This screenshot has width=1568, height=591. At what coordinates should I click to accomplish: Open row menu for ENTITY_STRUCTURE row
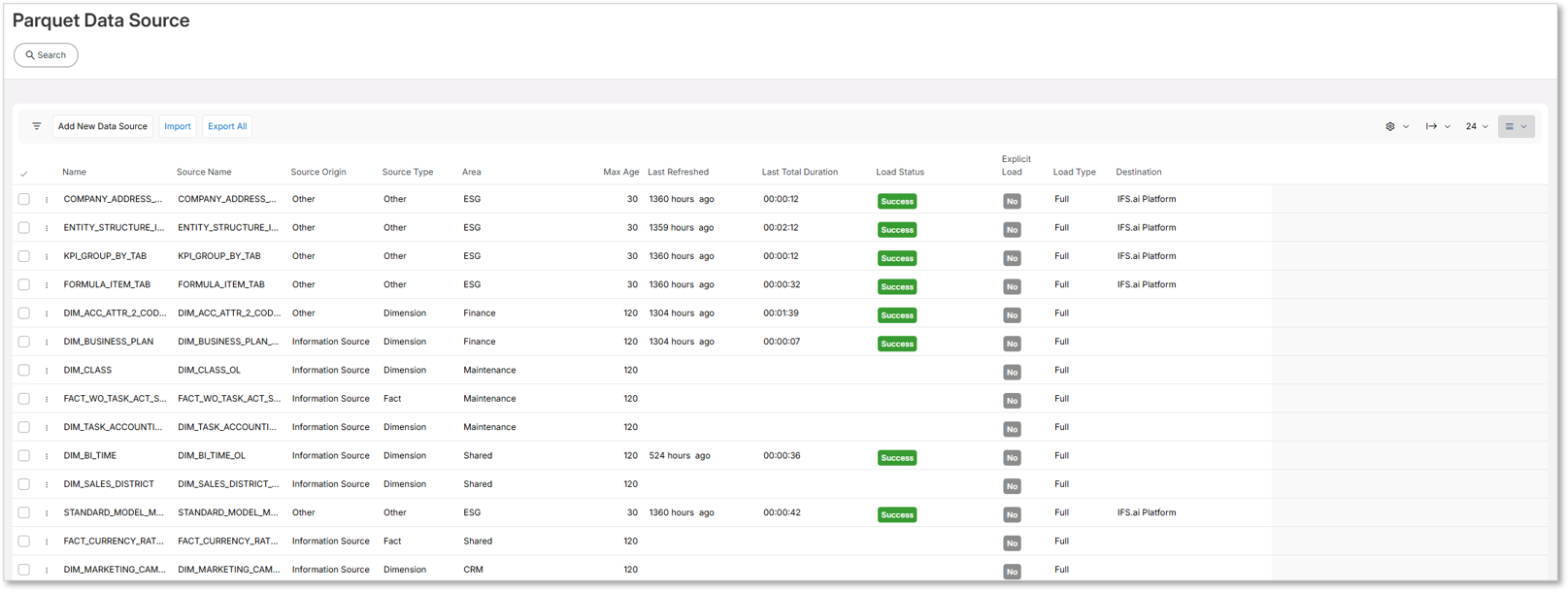pyautogui.click(x=47, y=228)
